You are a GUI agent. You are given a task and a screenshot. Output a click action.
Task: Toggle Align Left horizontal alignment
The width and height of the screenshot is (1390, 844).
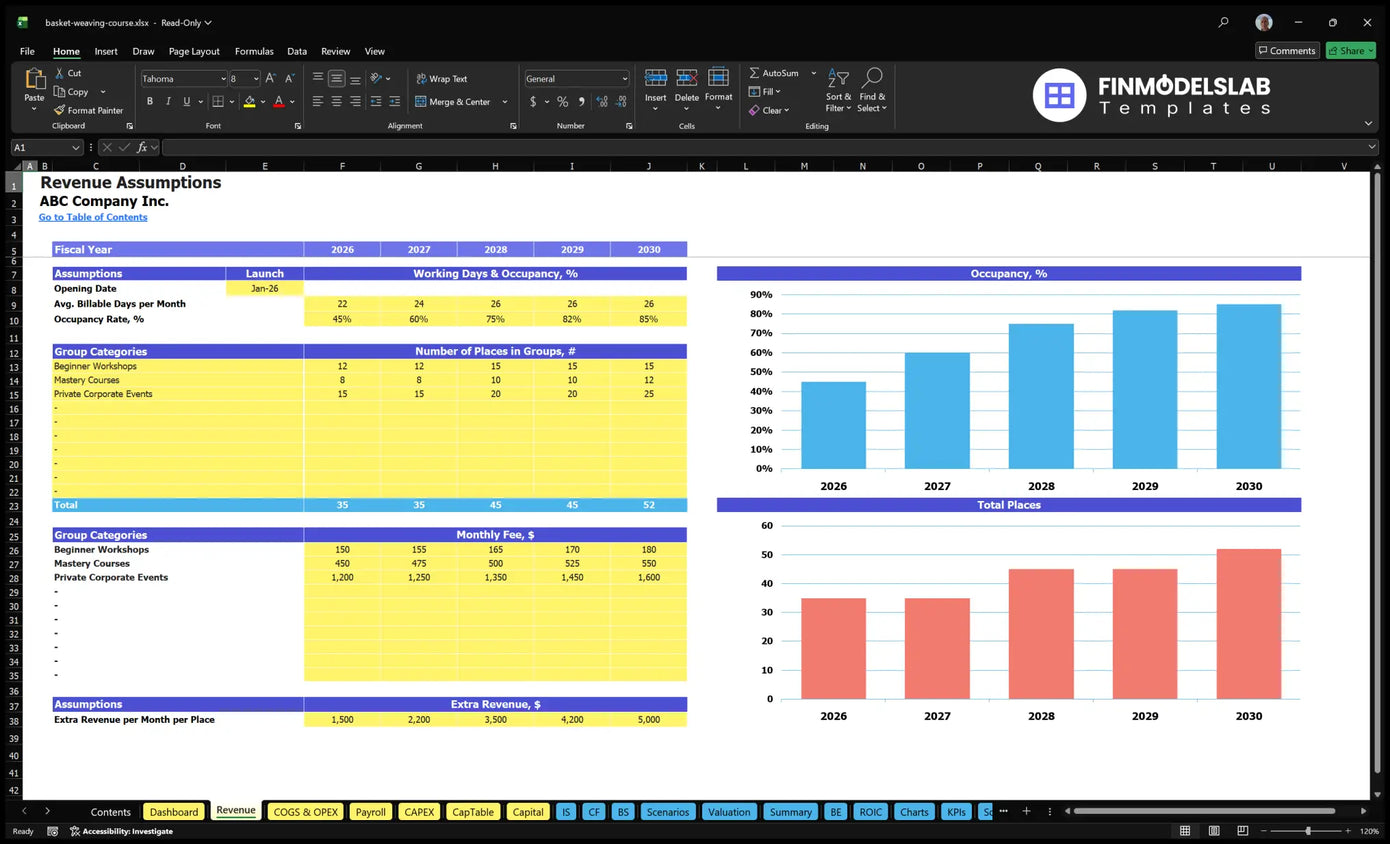point(318,101)
